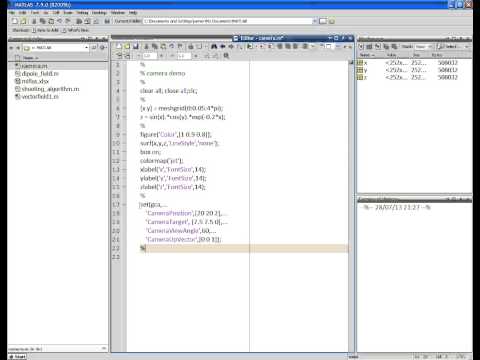480x360 pixels.
Task: Open variable icon in Workspace toolbar
Action: tap(369, 47)
